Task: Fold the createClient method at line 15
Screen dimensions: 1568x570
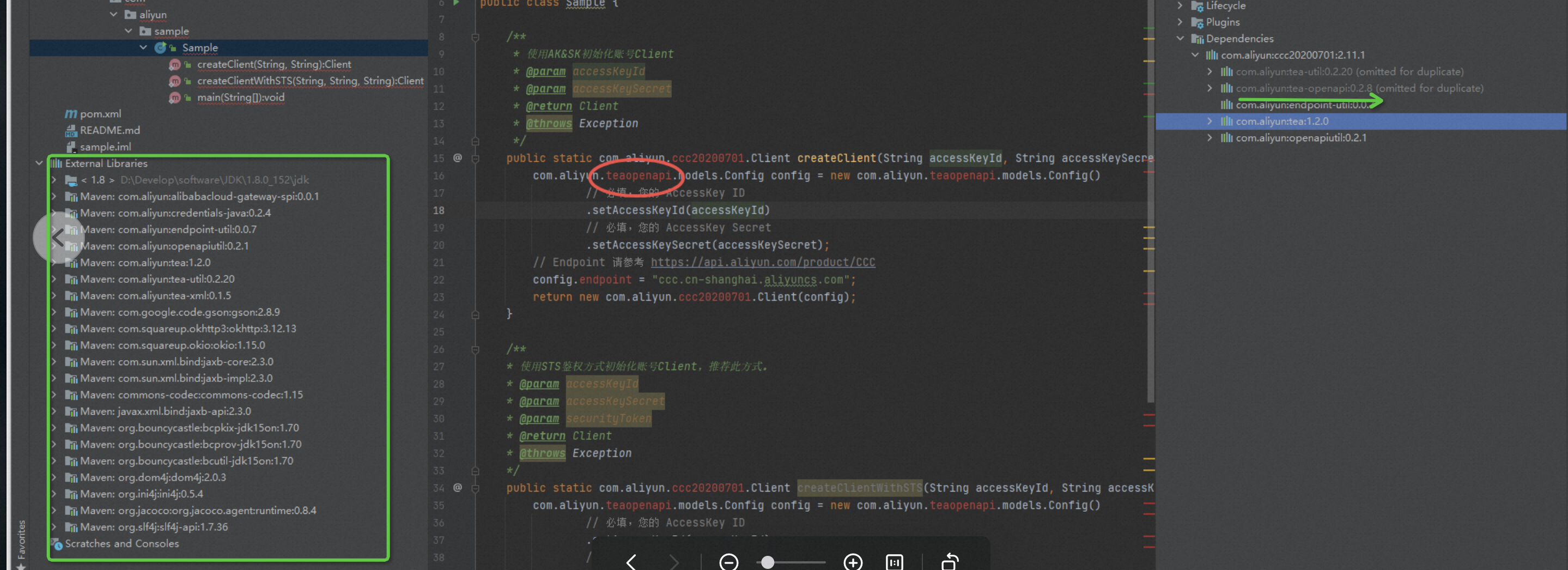Action: [x=476, y=159]
